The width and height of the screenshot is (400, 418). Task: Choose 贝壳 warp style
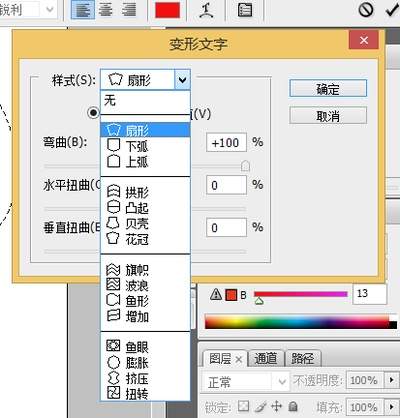(145, 223)
